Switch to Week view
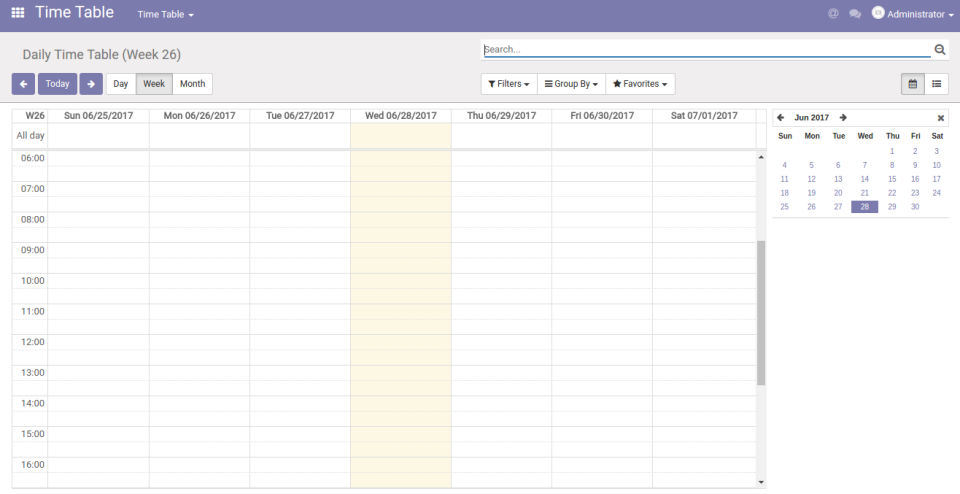960x494 pixels. click(154, 84)
